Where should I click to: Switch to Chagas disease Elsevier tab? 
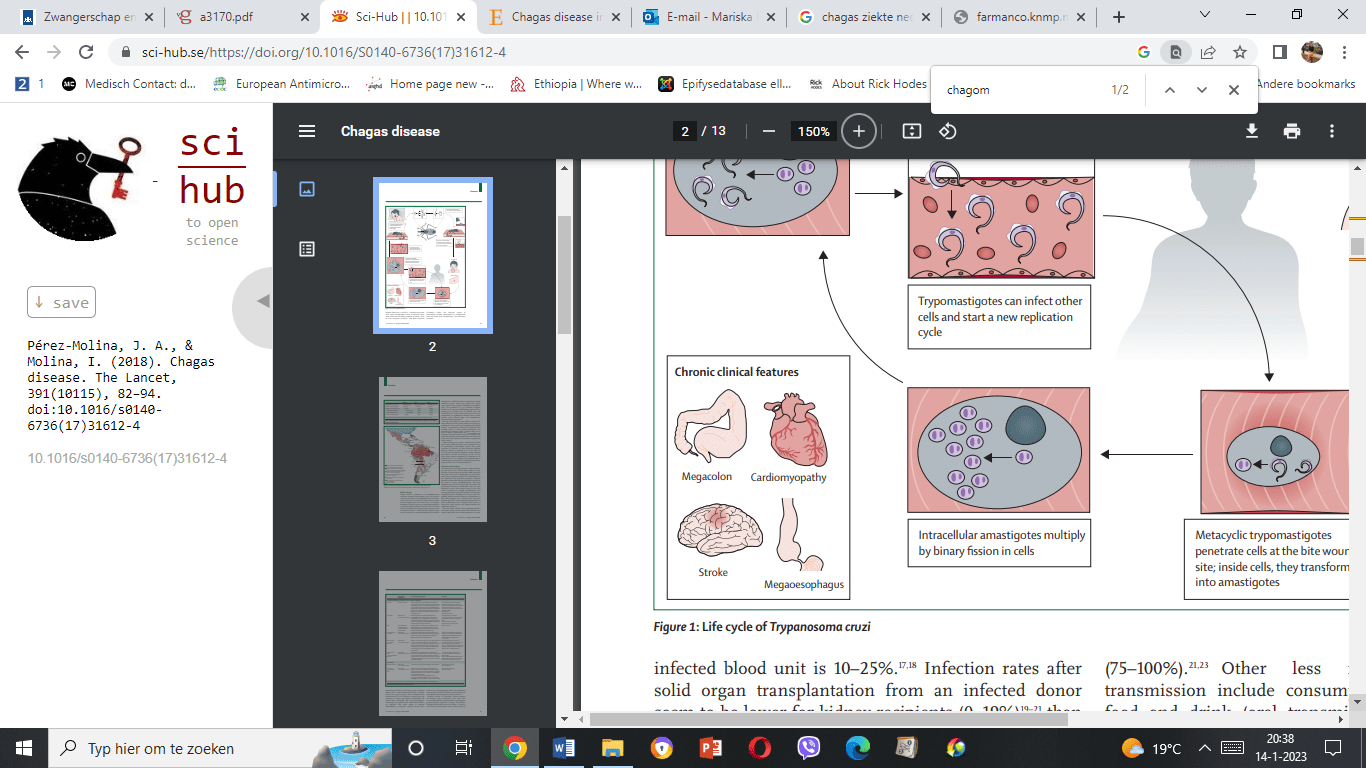[x=553, y=16]
